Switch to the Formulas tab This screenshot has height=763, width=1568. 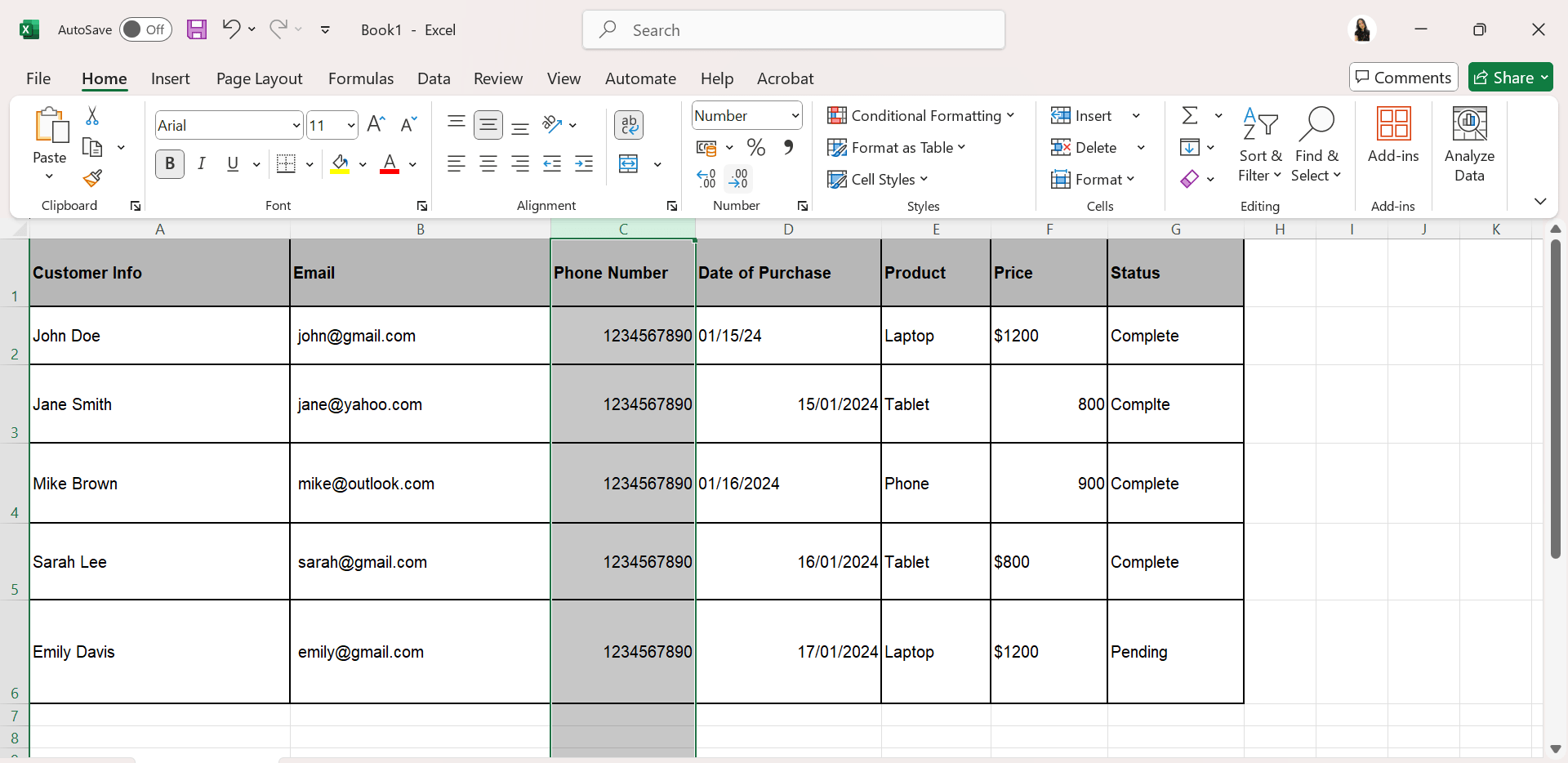tap(360, 78)
